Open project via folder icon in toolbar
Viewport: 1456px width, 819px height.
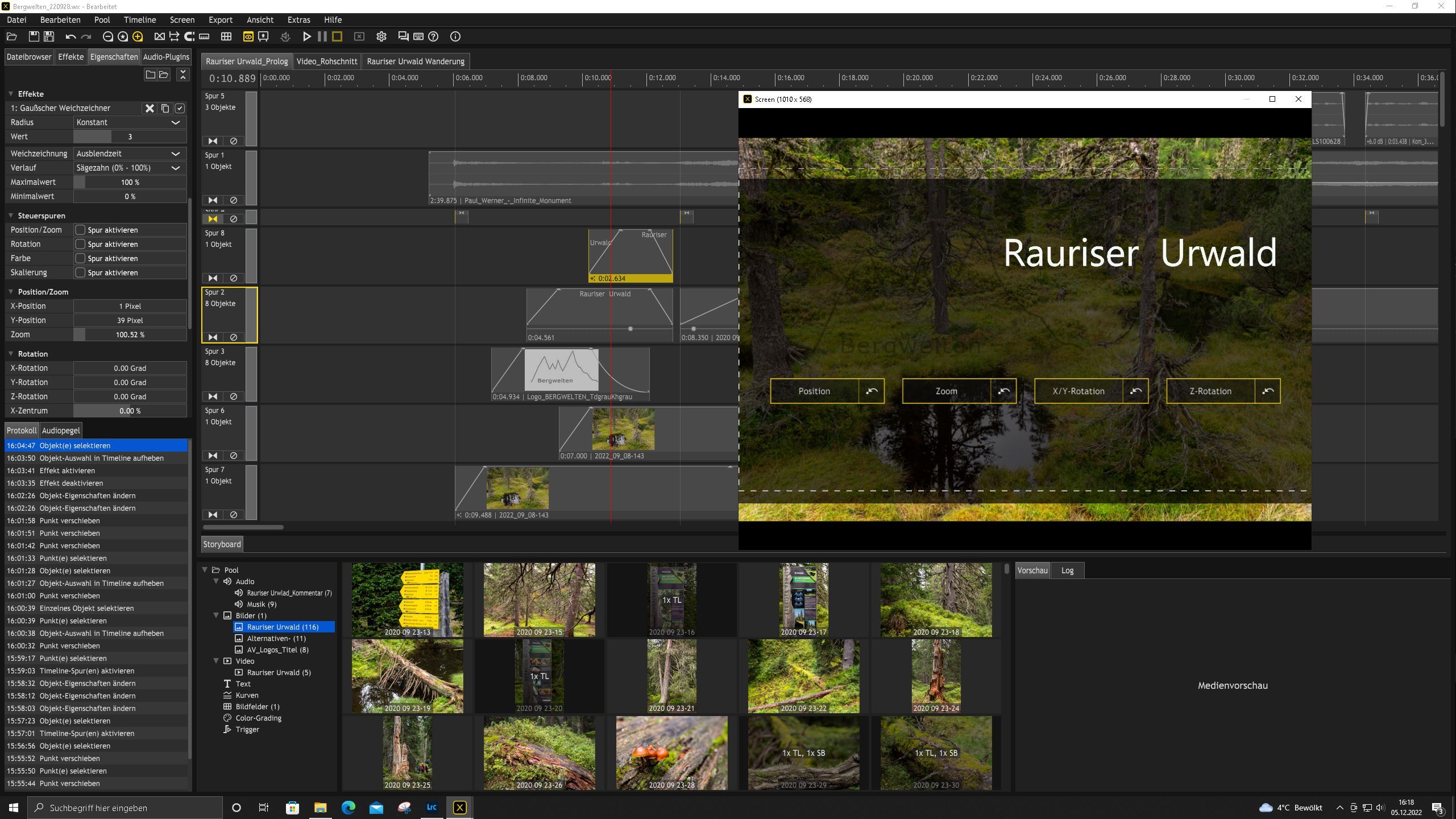click(11, 36)
